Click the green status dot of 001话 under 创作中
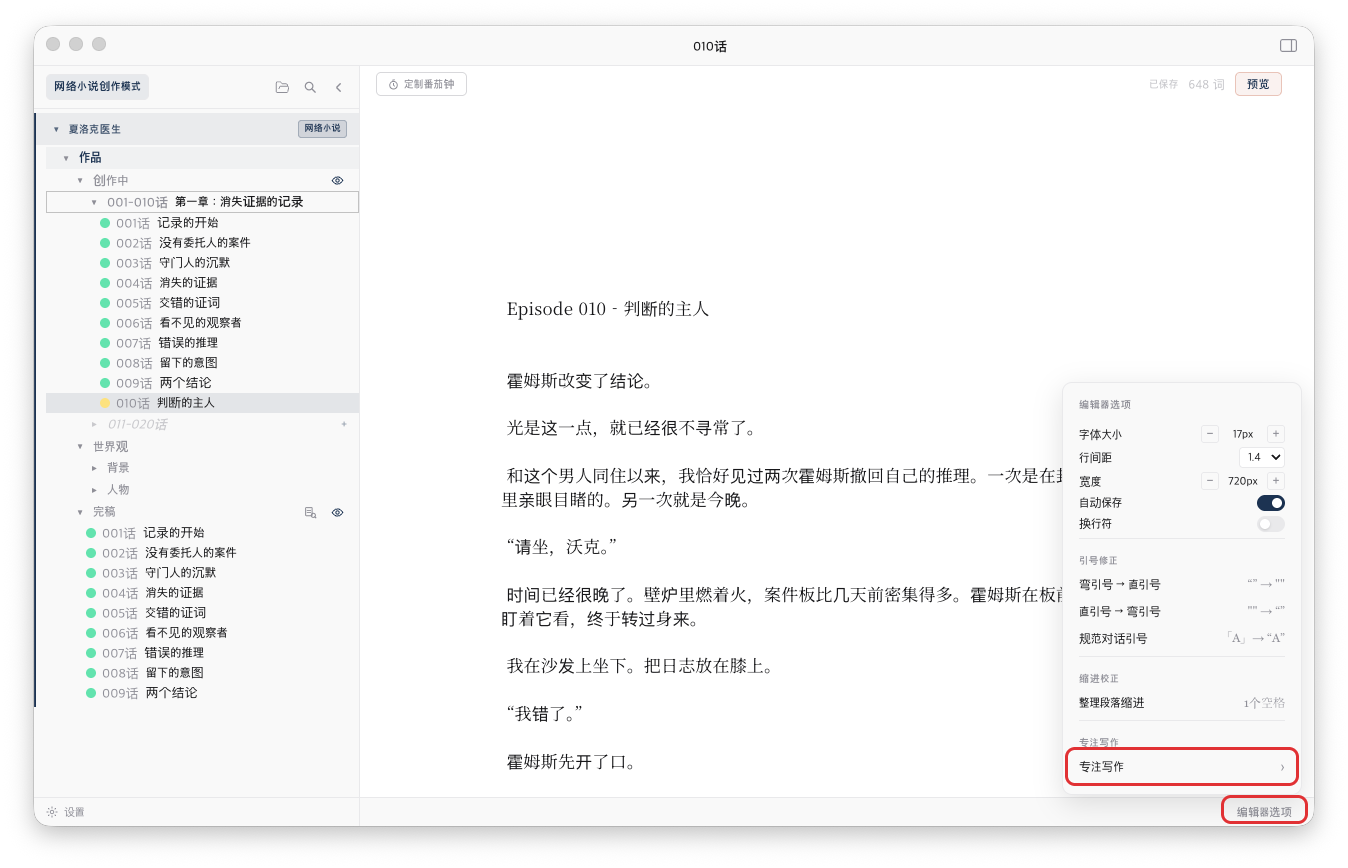1348x868 pixels. click(x=105, y=223)
